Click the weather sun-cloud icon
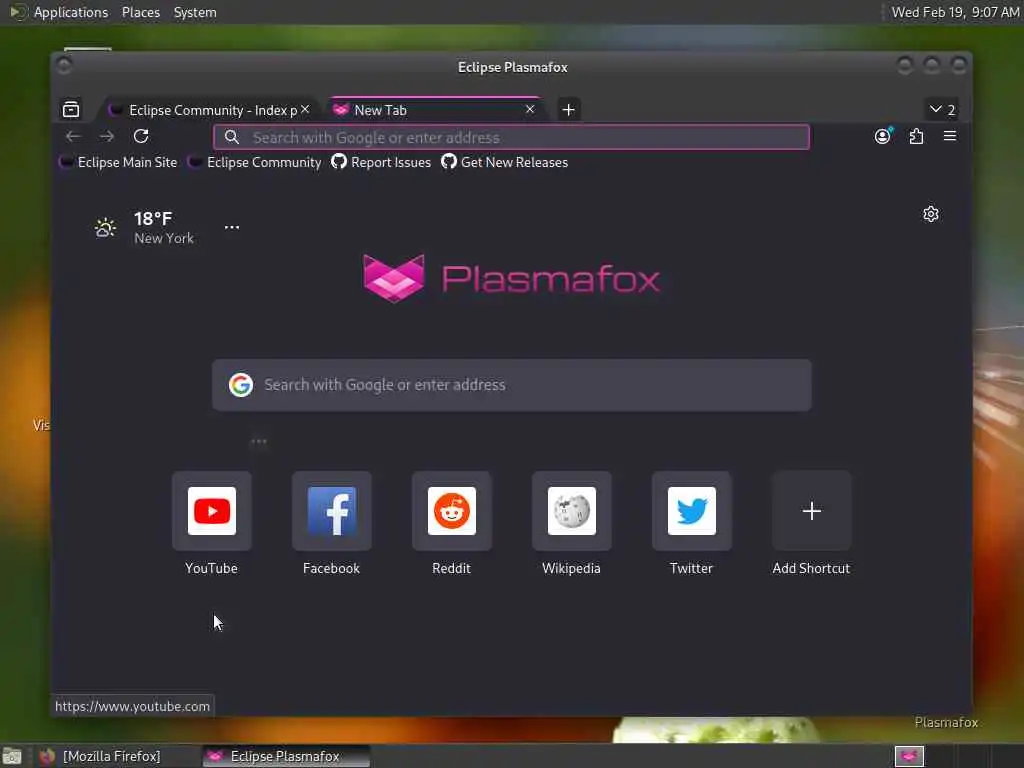Screen dimensions: 1024x768 pos(105,228)
